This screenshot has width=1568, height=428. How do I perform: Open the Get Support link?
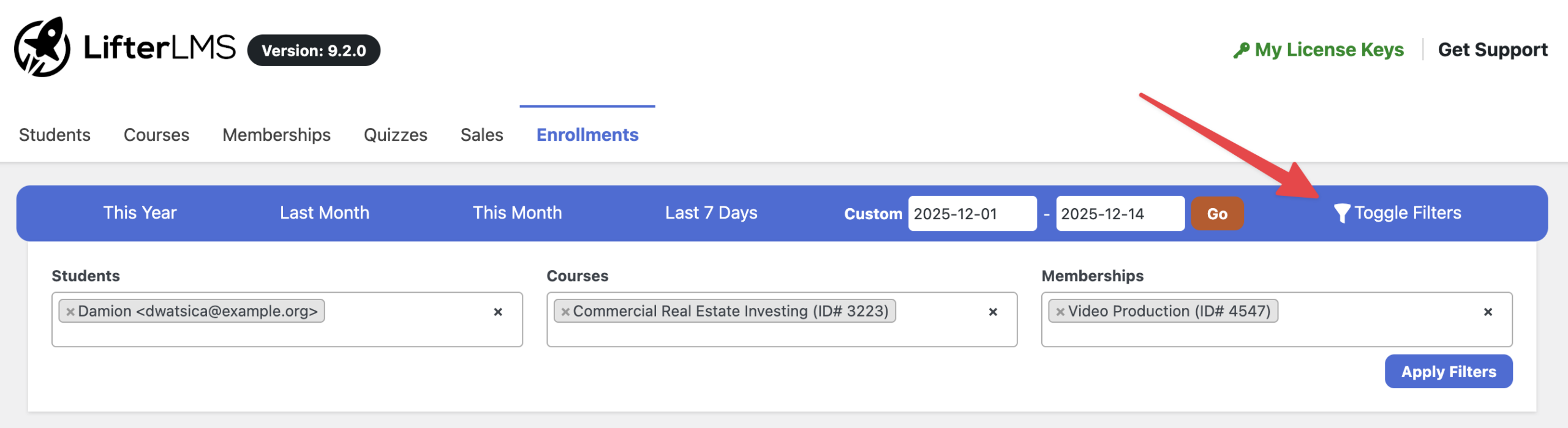(x=1492, y=50)
